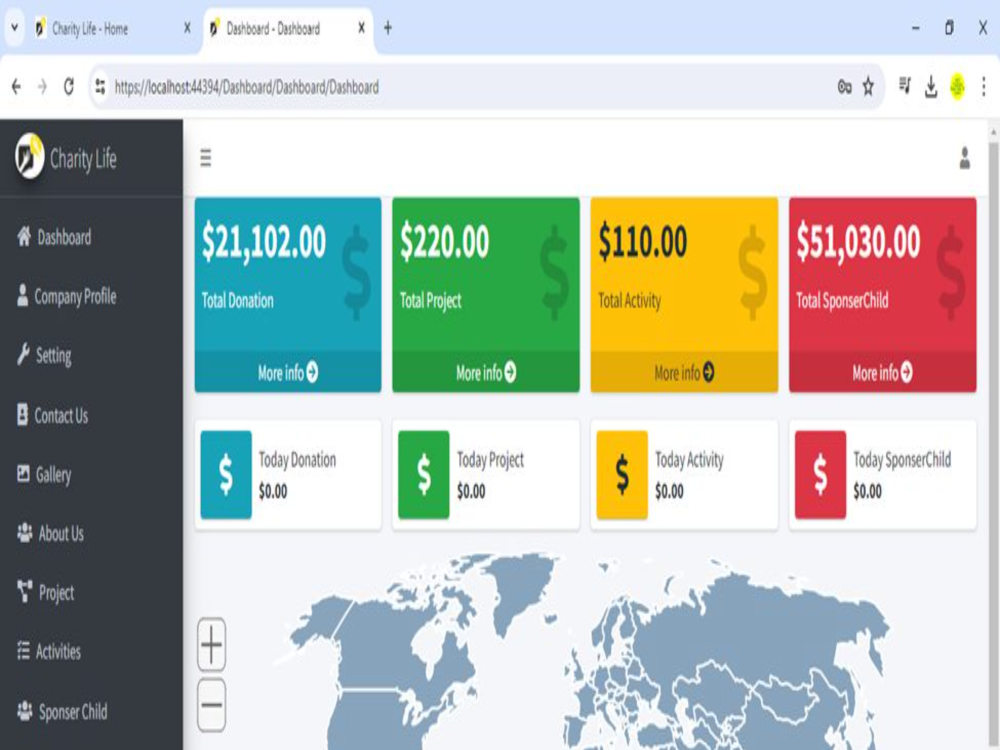
Task: Click the $110.00 Total Activity amount
Action: tap(643, 242)
